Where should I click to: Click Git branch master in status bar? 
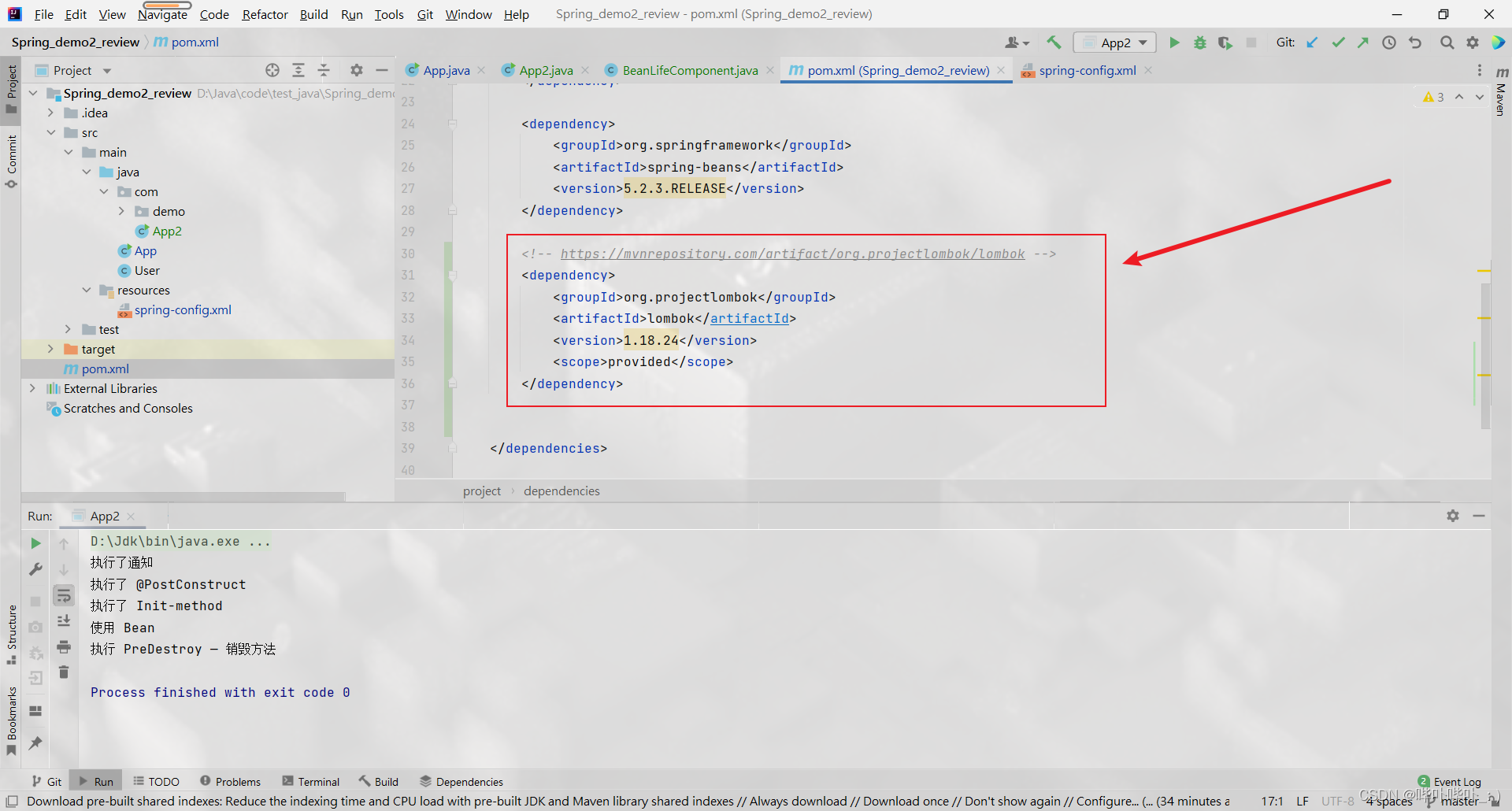point(1453,801)
